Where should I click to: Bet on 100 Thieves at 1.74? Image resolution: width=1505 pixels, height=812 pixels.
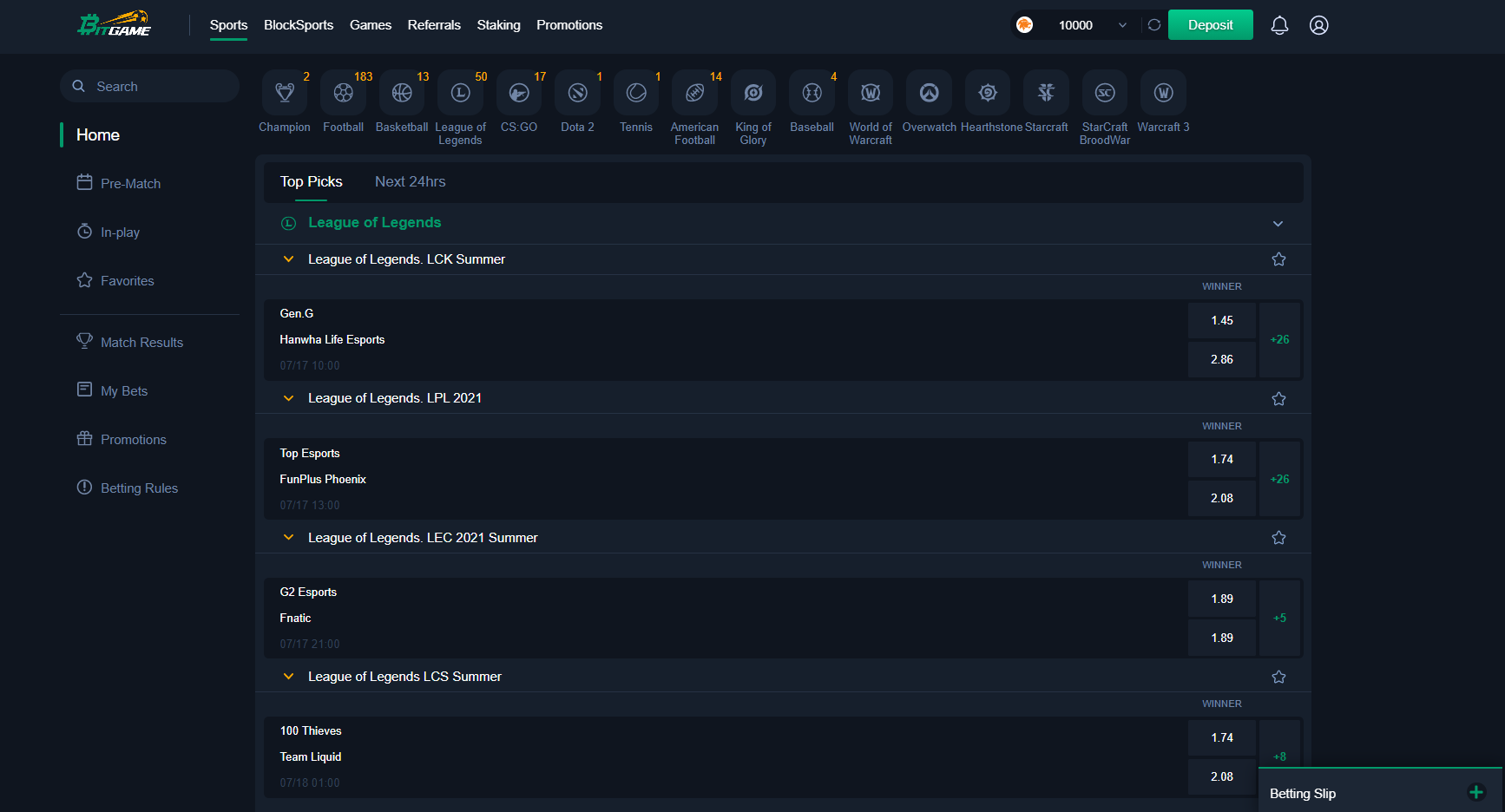[x=1222, y=737]
